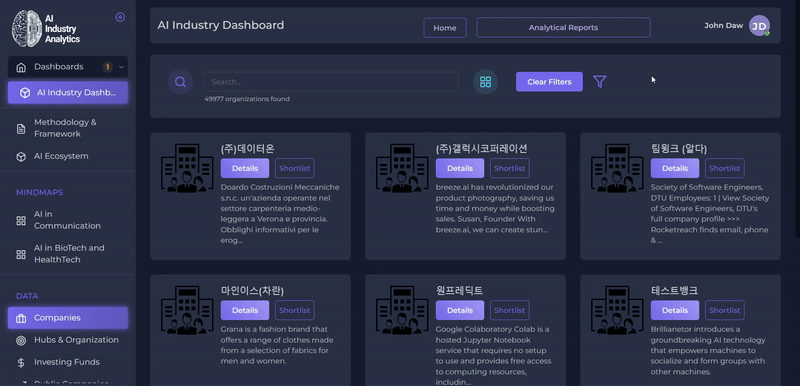
Task: Shortlist 원프레딕트
Action: 510,310
